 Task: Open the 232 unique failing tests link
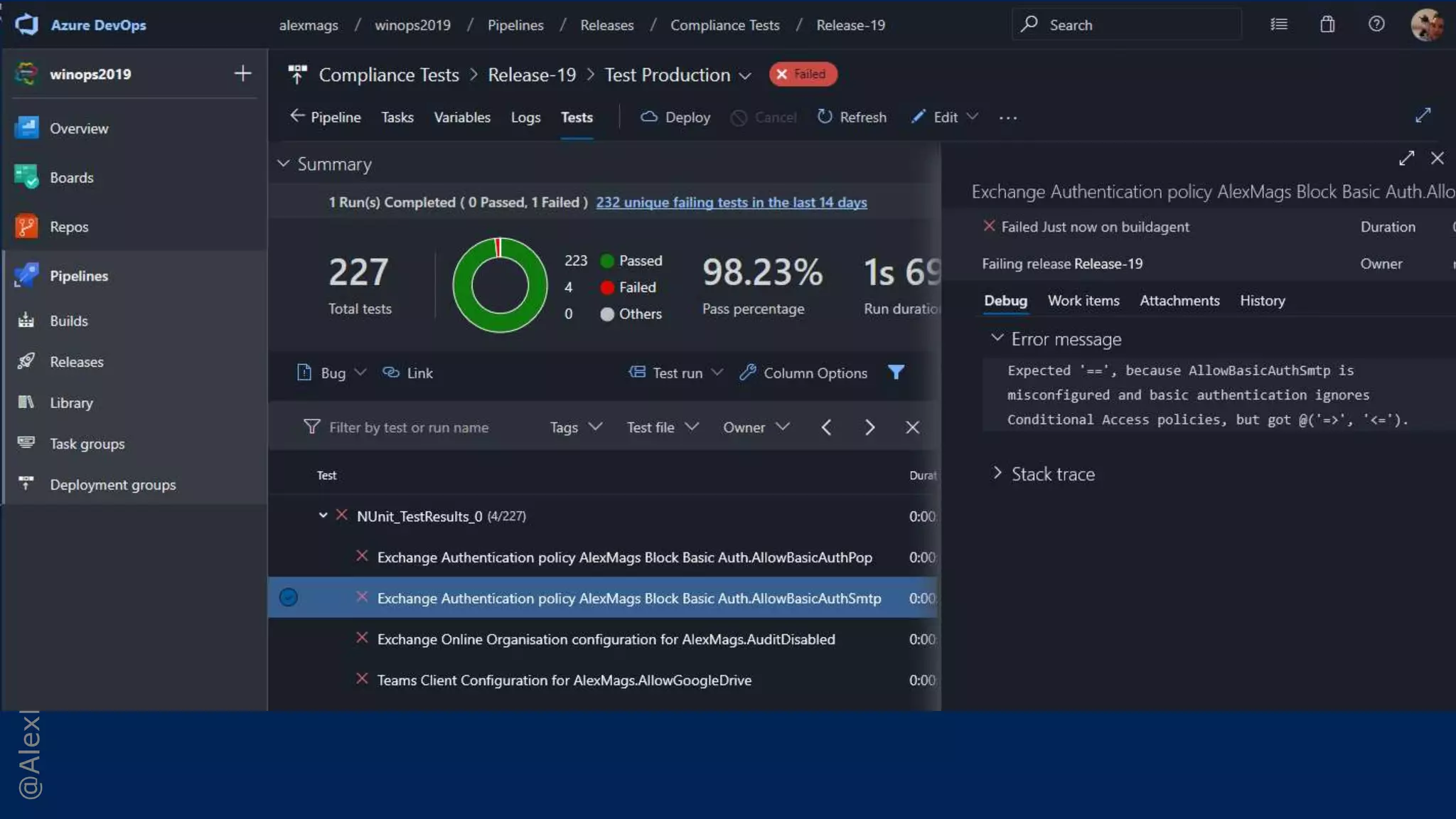point(731,202)
